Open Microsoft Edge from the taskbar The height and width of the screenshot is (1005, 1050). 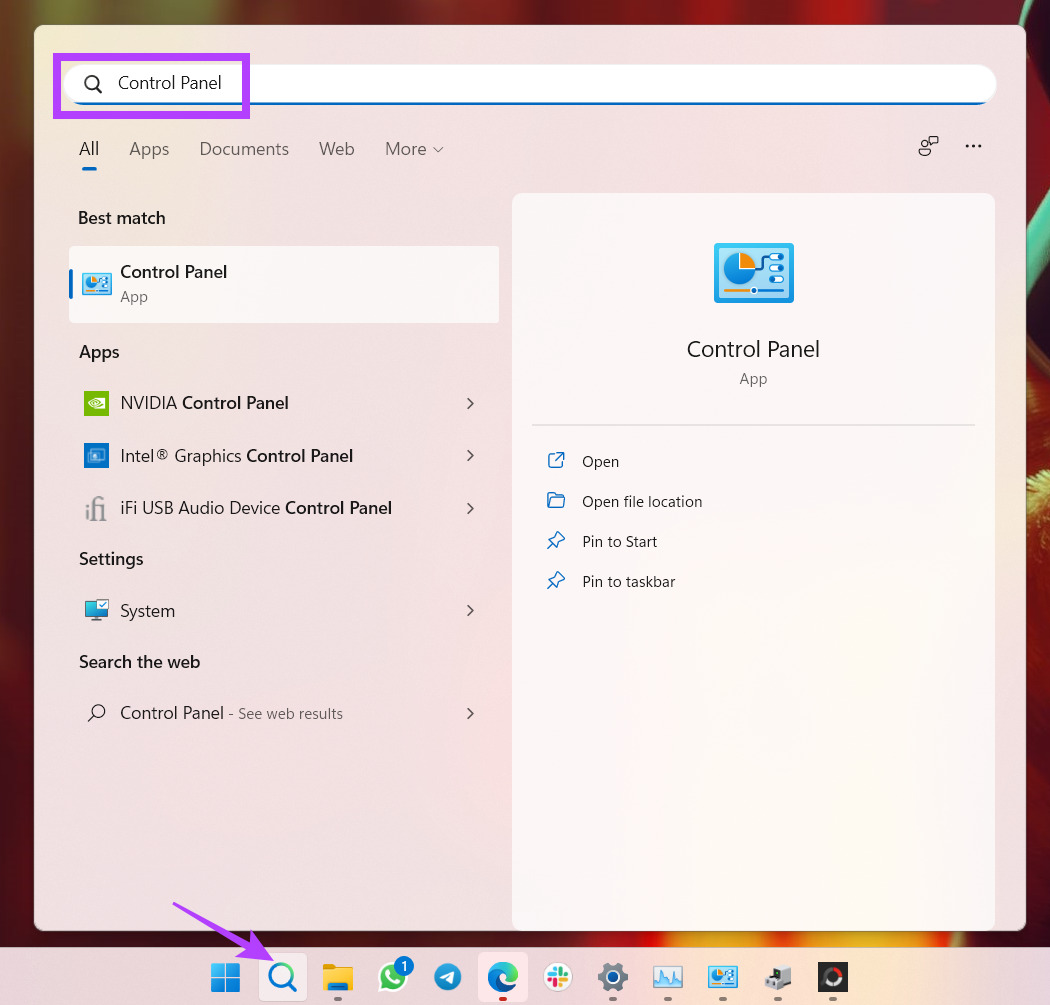tap(502, 977)
